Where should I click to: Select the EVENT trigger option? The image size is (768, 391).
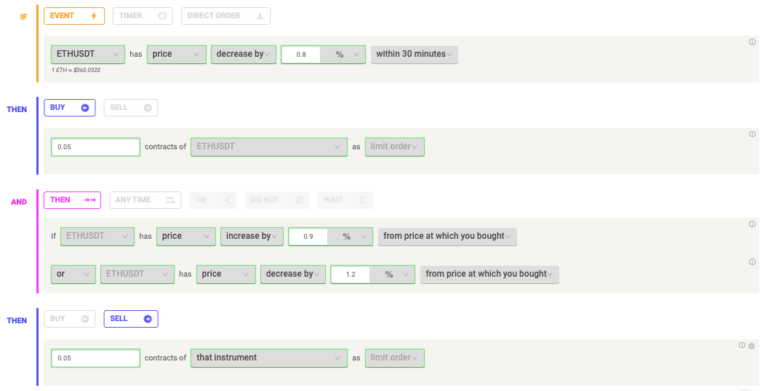tap(74, 16)
